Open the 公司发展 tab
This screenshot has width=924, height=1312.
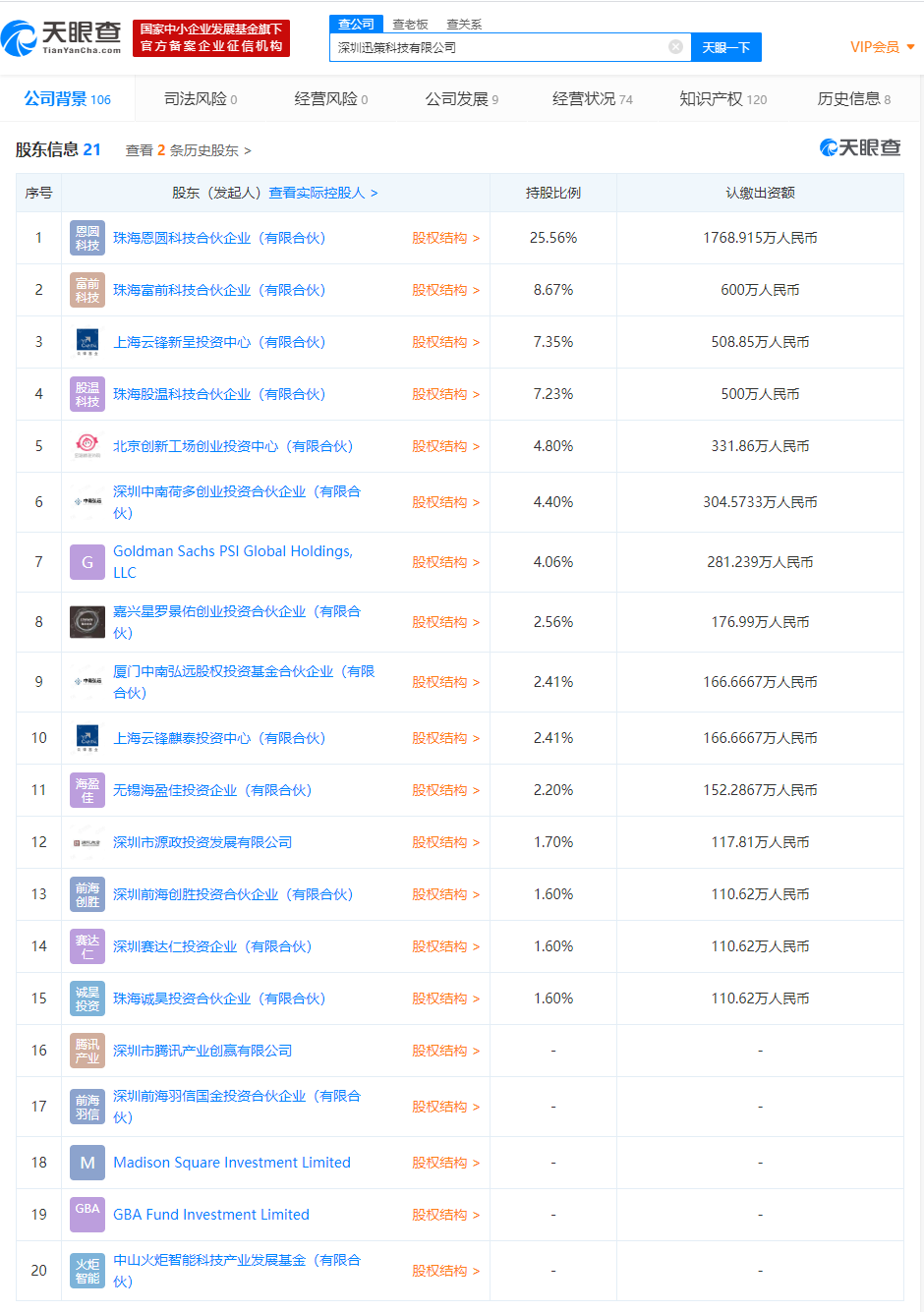(x=462, y=99)
